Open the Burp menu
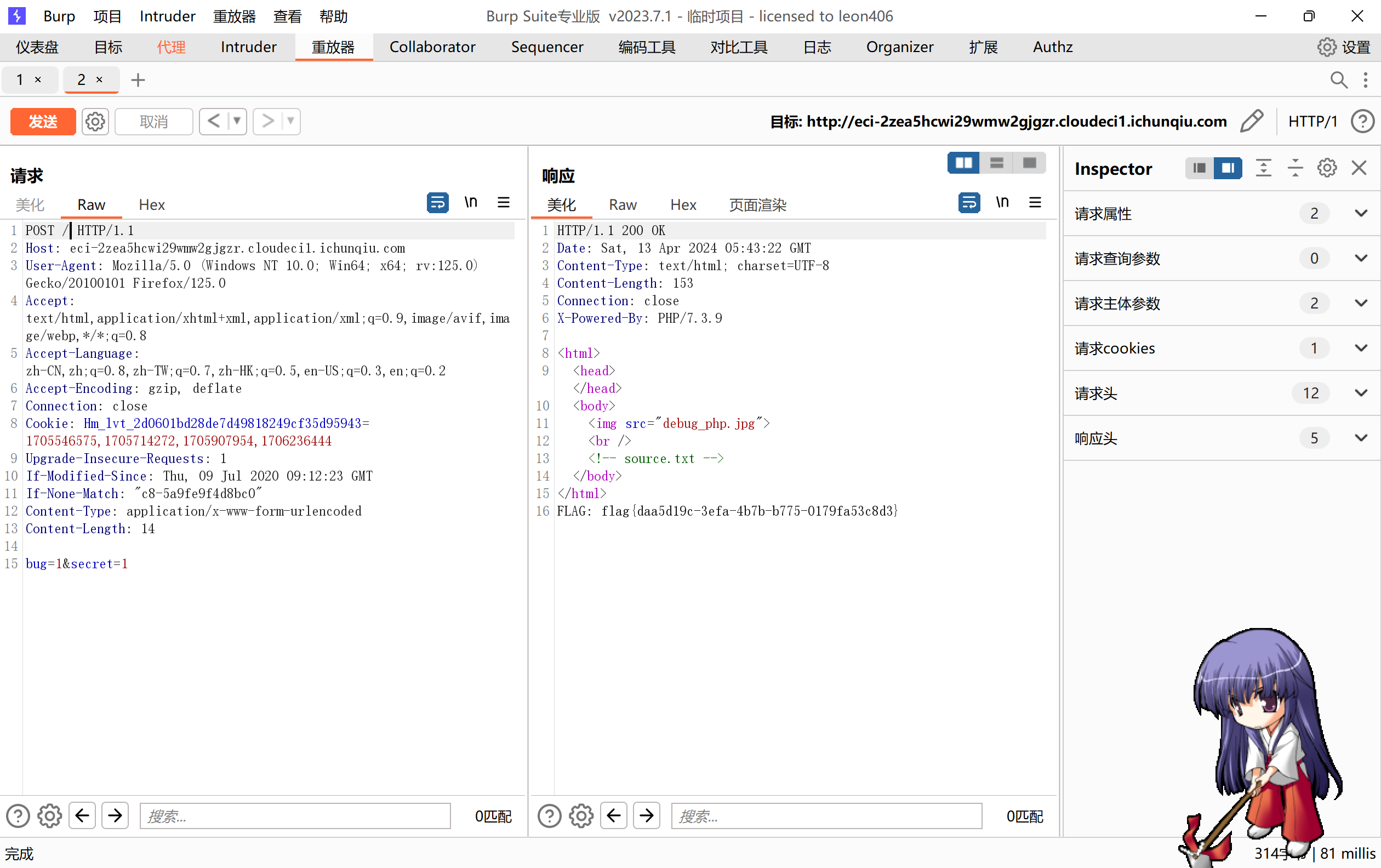The height and width of the screenshot is (868, 1381). 59,16
